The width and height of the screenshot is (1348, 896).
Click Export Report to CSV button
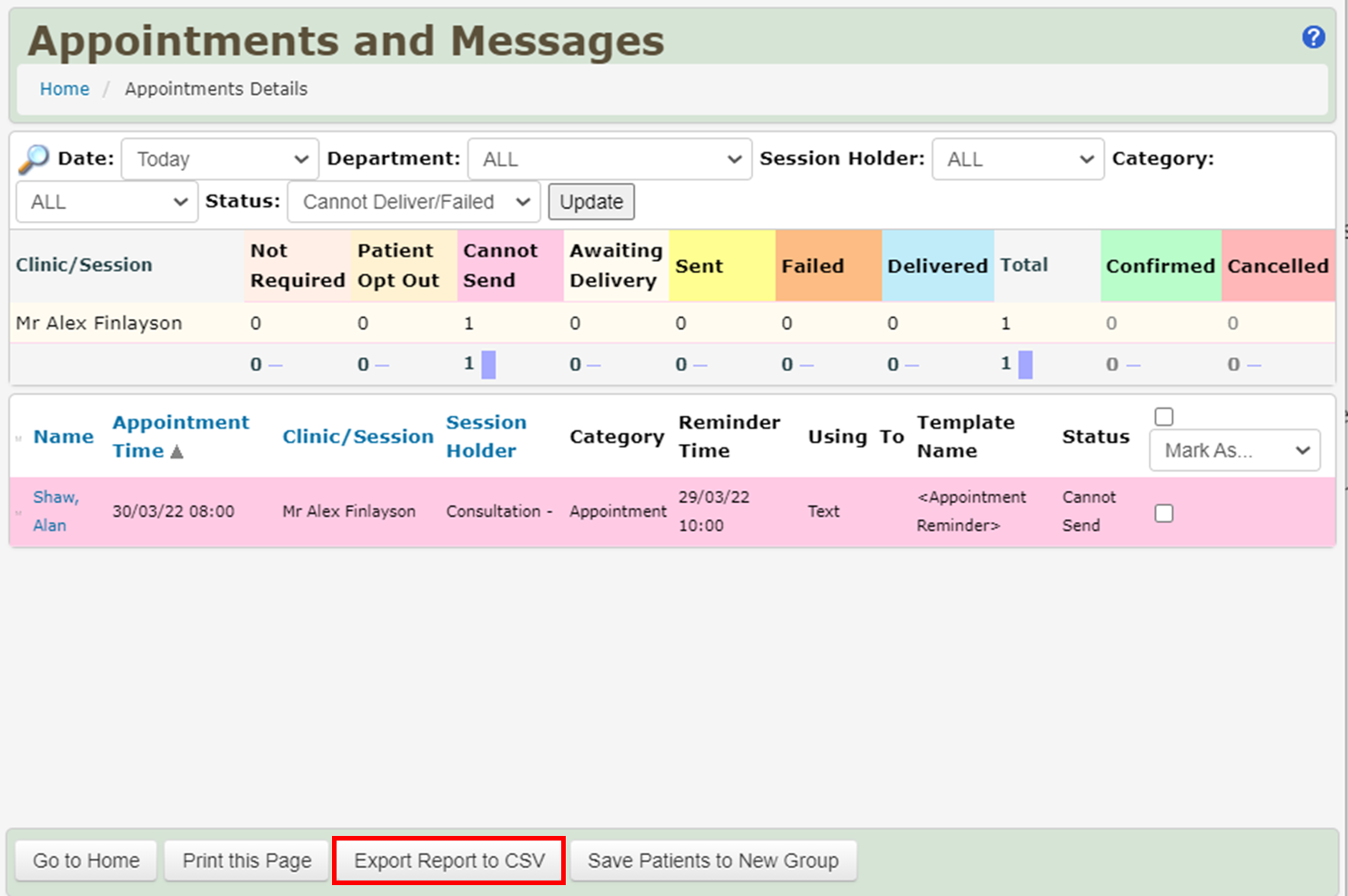coord(449,861)
